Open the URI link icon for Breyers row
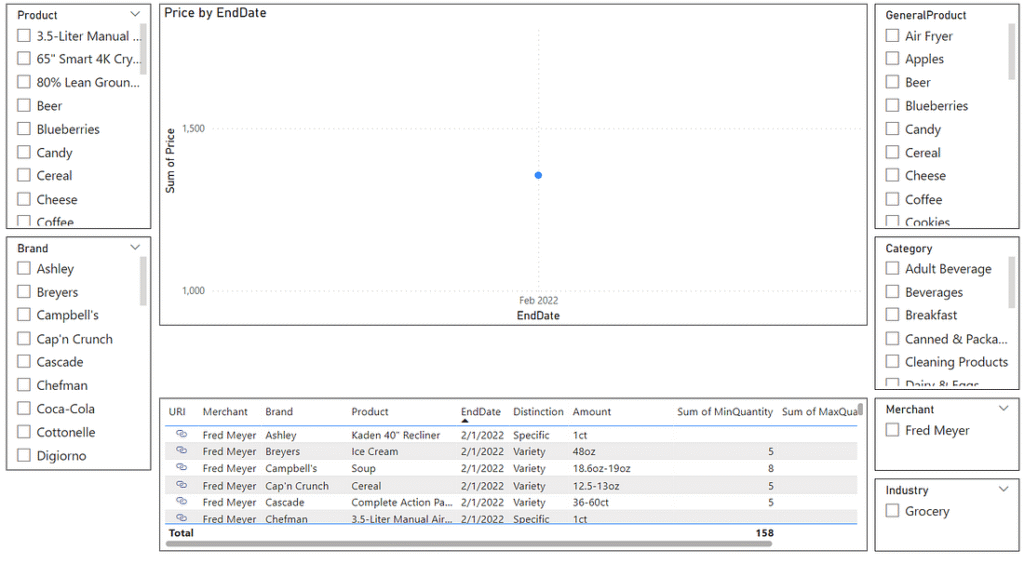 (x=182, y=450)
